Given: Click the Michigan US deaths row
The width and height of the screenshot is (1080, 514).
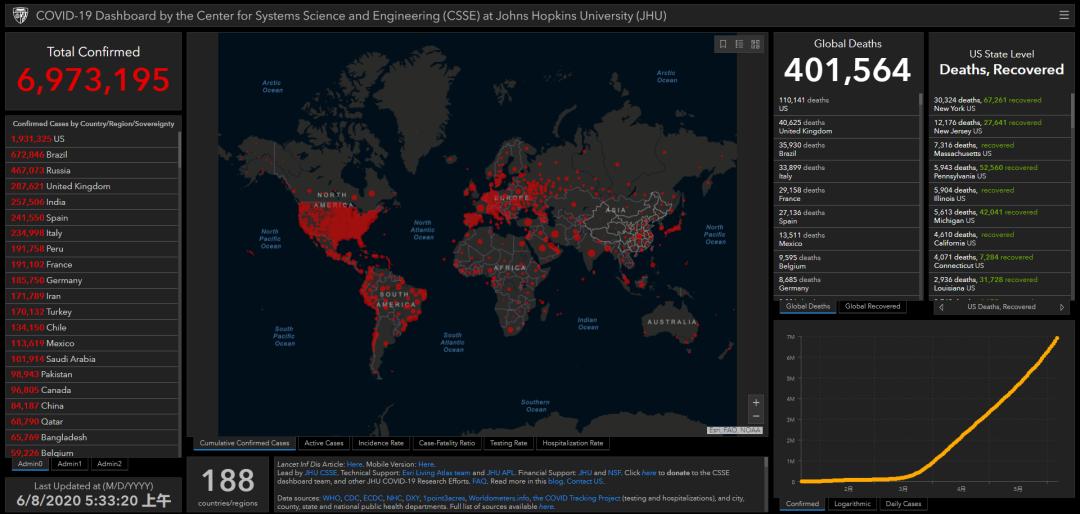Looking at the screenshot, I should [x=1001, y=217].
